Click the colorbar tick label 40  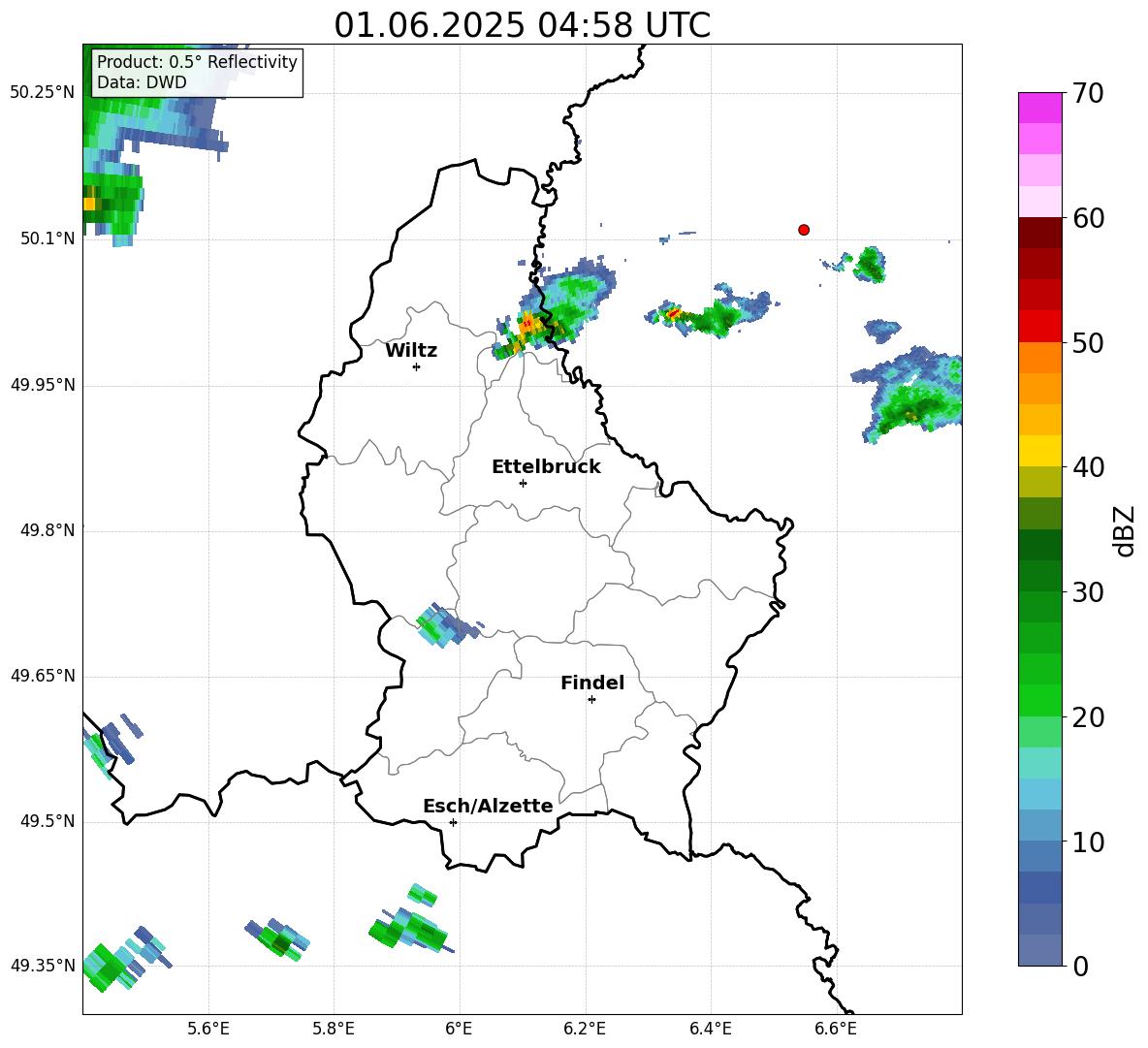coord(1088,467)
